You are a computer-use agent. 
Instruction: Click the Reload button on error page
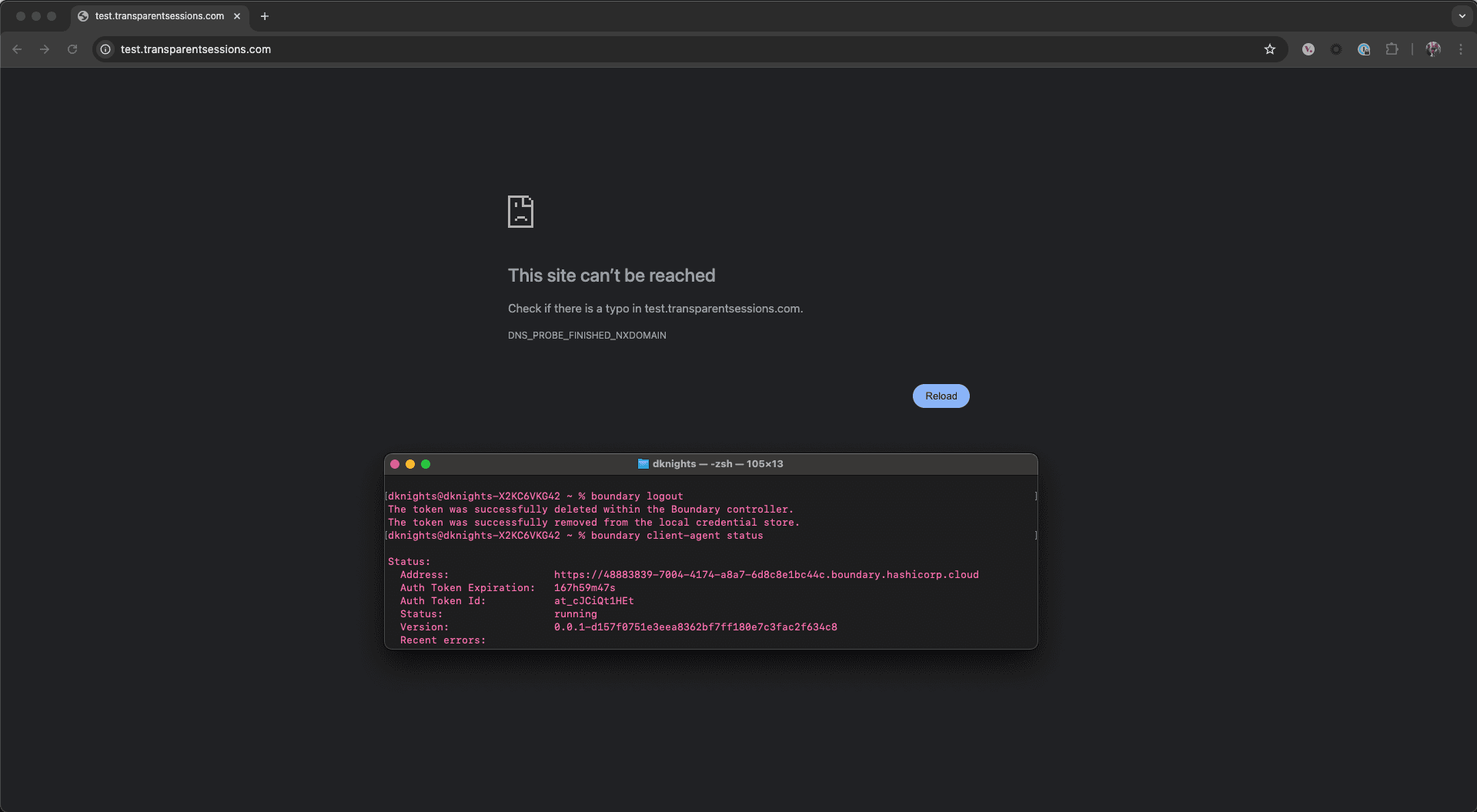click(x=941, y=396)
